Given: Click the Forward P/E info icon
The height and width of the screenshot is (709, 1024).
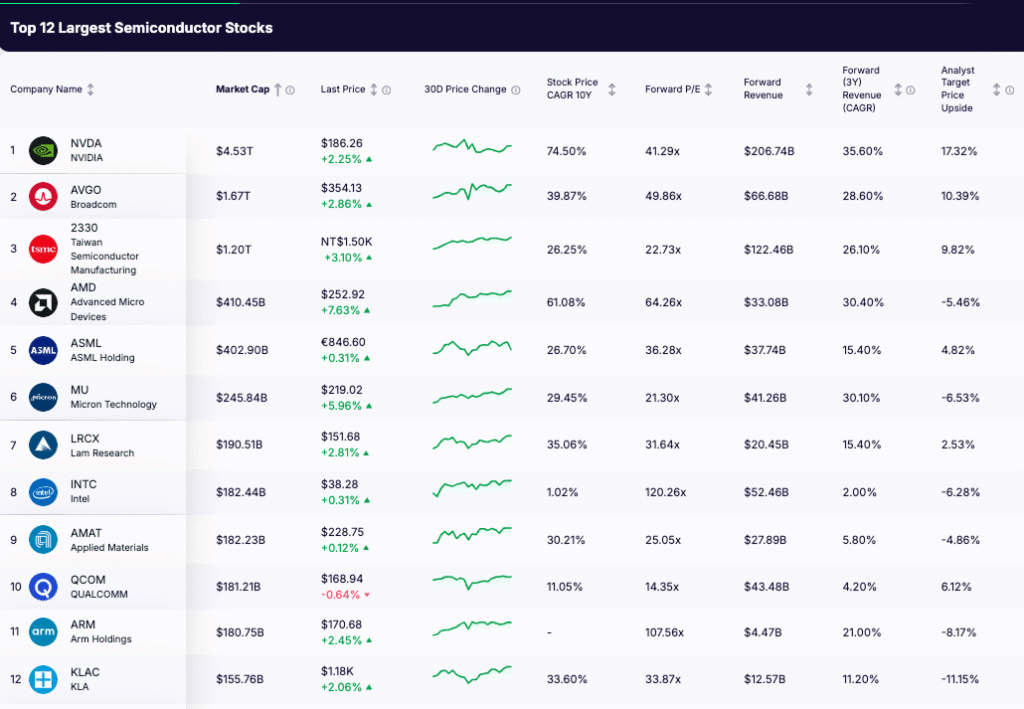Looking at the screenshot, I should tap(710, 89).
